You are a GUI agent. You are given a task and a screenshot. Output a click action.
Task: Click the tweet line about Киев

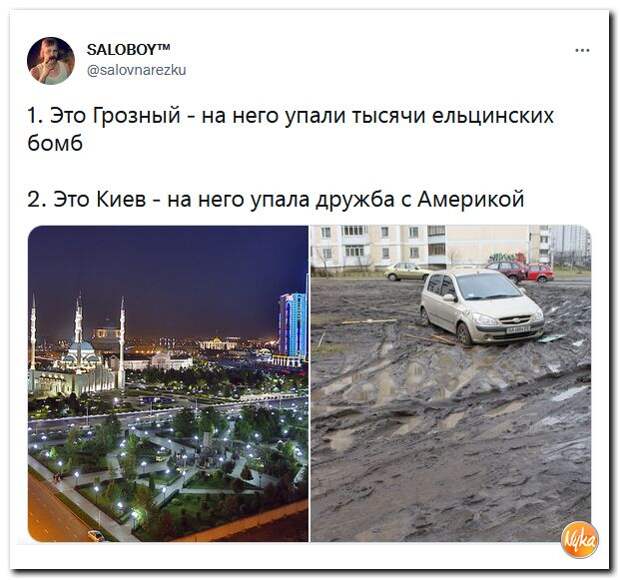pyautogui.click(x=276, y=198)
